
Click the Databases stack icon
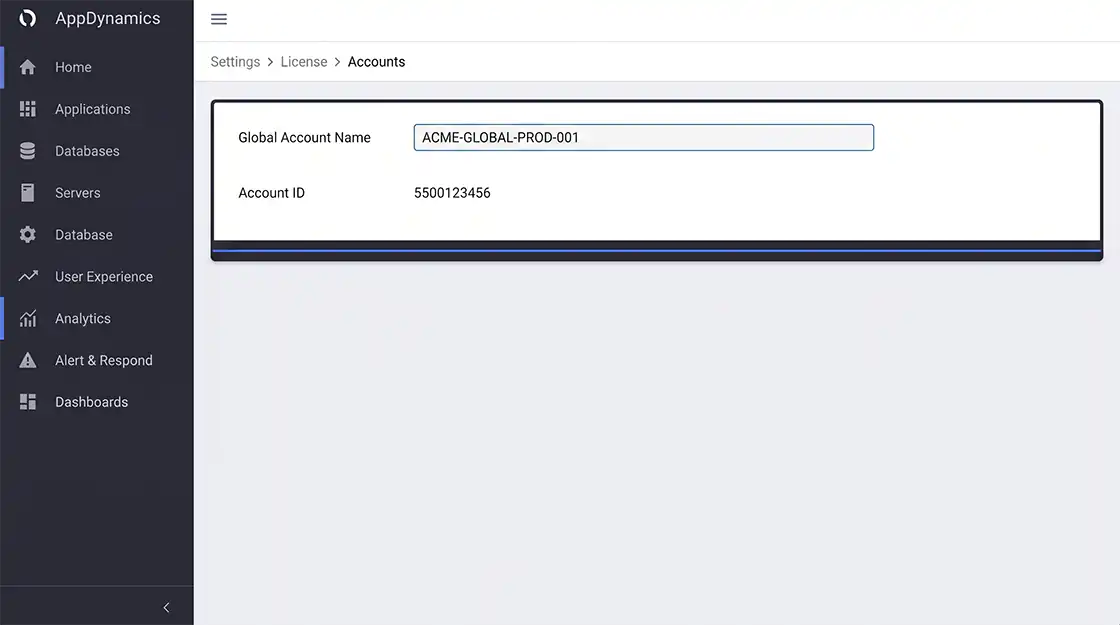point(28,151)
